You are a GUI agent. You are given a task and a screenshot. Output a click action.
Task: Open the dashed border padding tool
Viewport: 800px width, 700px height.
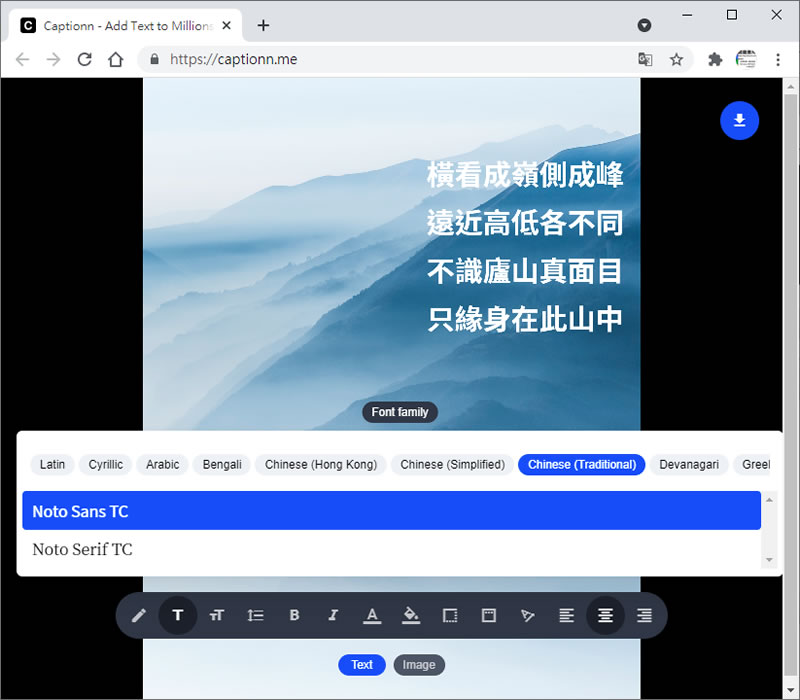pos(450,615)
